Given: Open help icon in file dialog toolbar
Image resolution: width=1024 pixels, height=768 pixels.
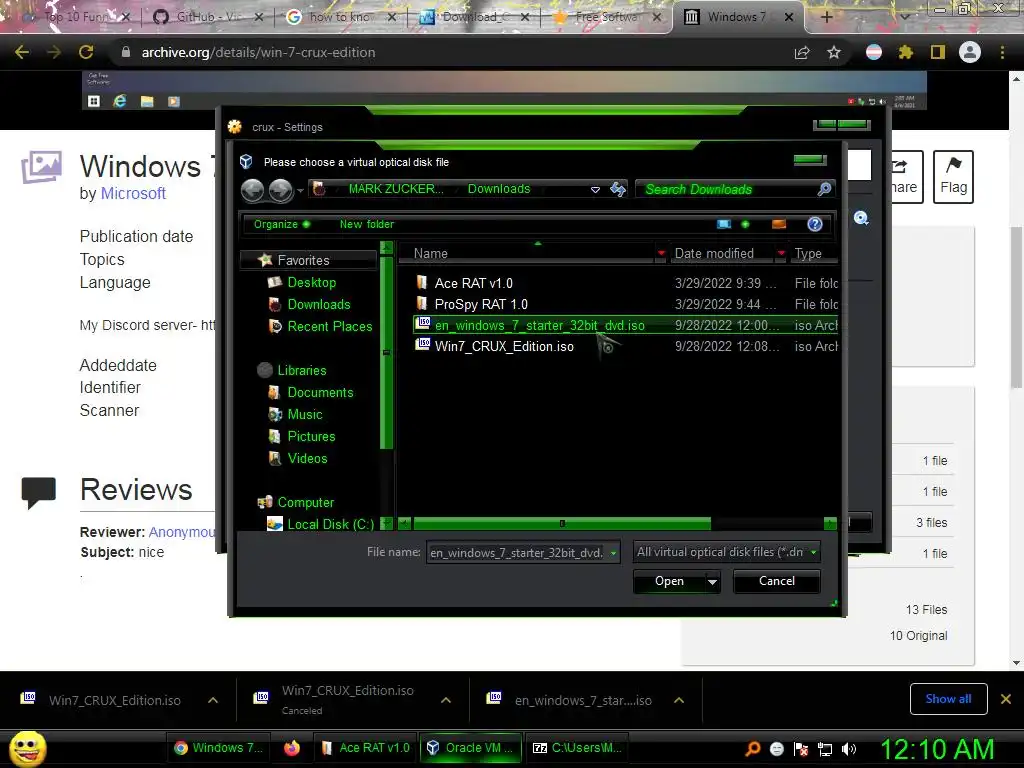Looking at the screenshot, I should (x=814, y=224).
